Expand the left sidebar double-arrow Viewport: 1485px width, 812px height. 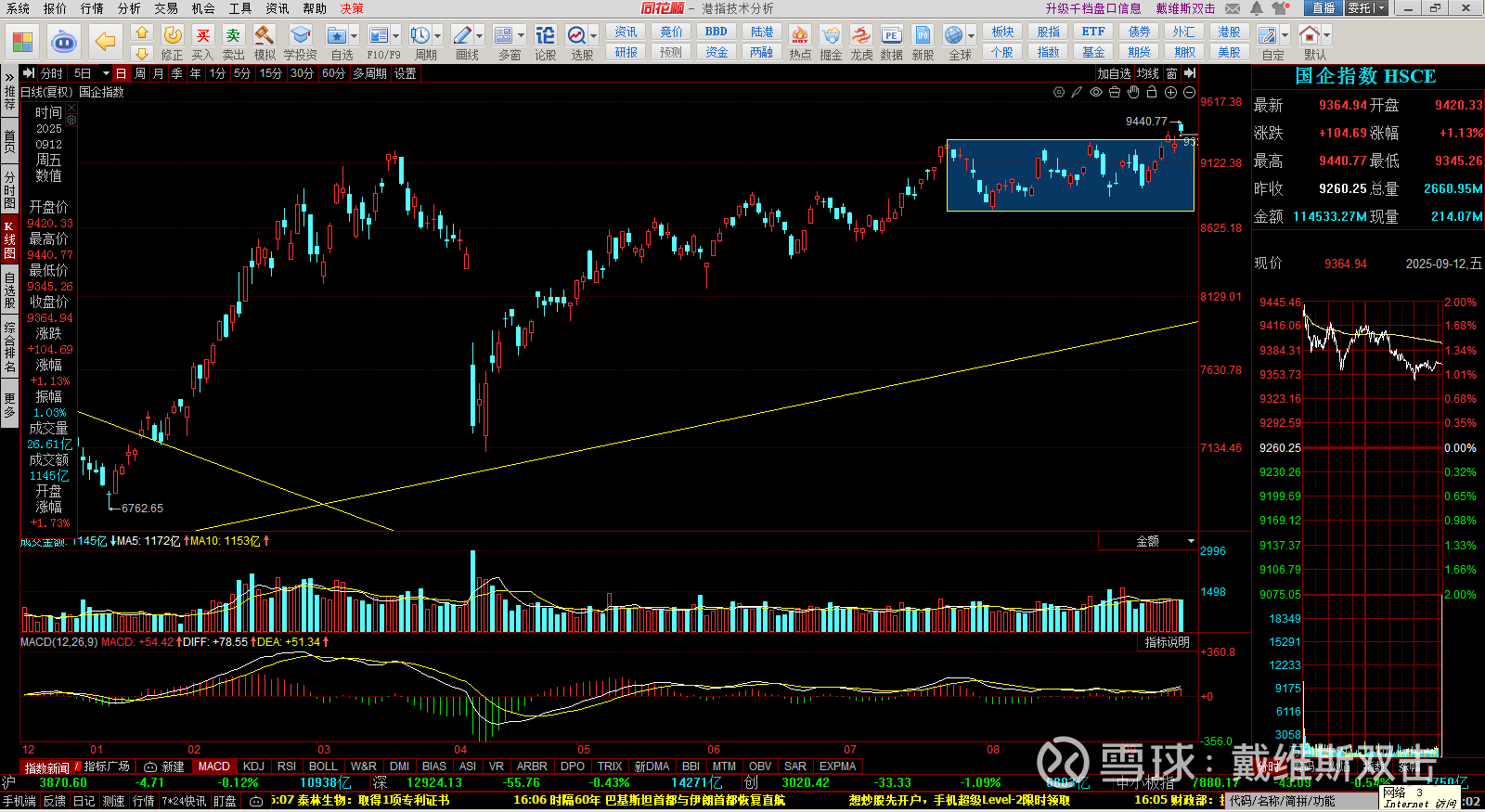9,76
